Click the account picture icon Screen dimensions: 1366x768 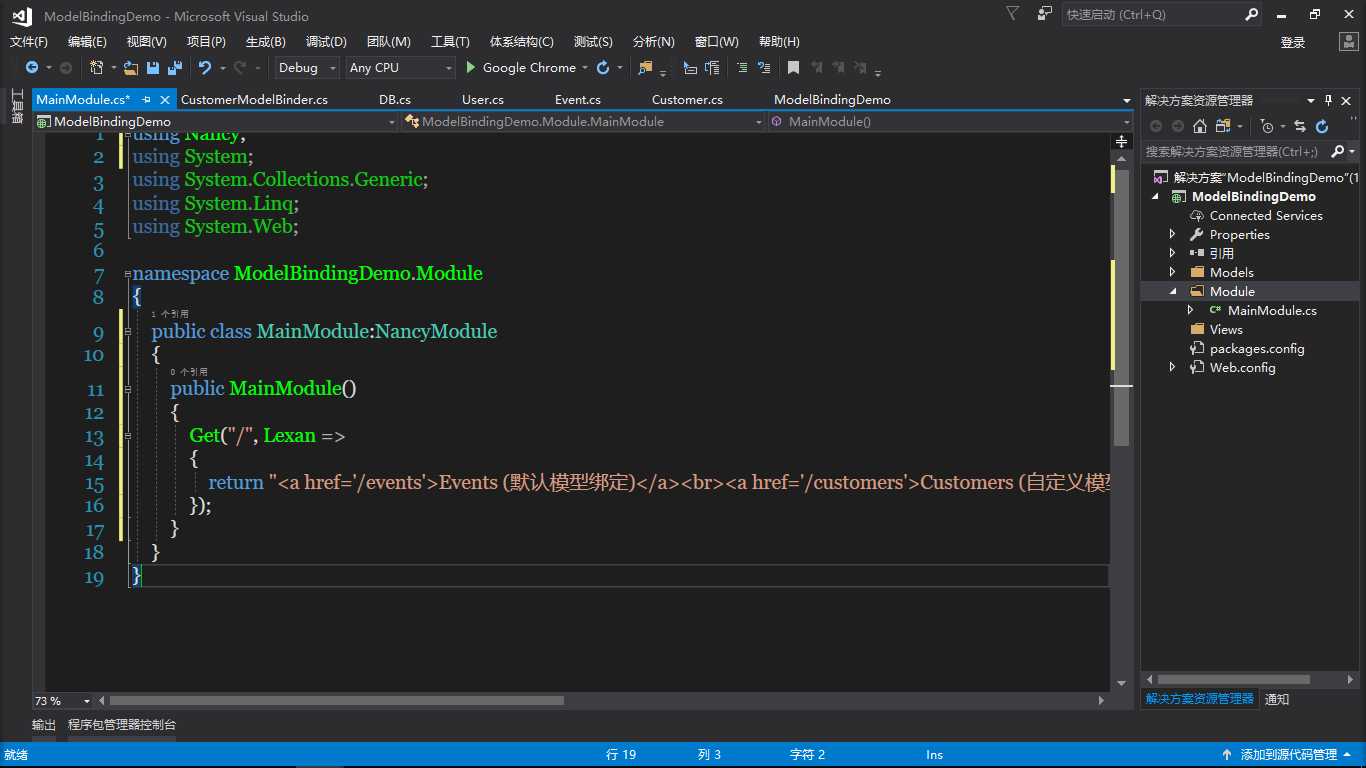pyautogui.click(x=1348, y=41)
